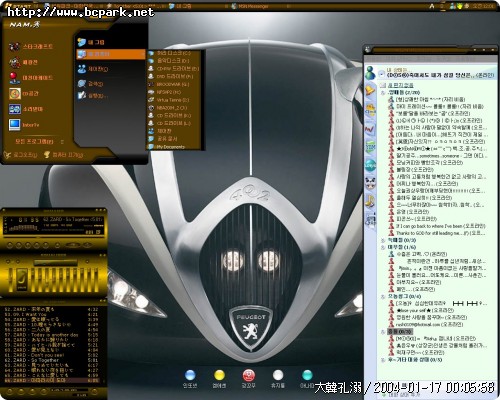500x400 pixels.
Task: Select playlist track 53 I Want You
Action: click(x=52, y=314)
